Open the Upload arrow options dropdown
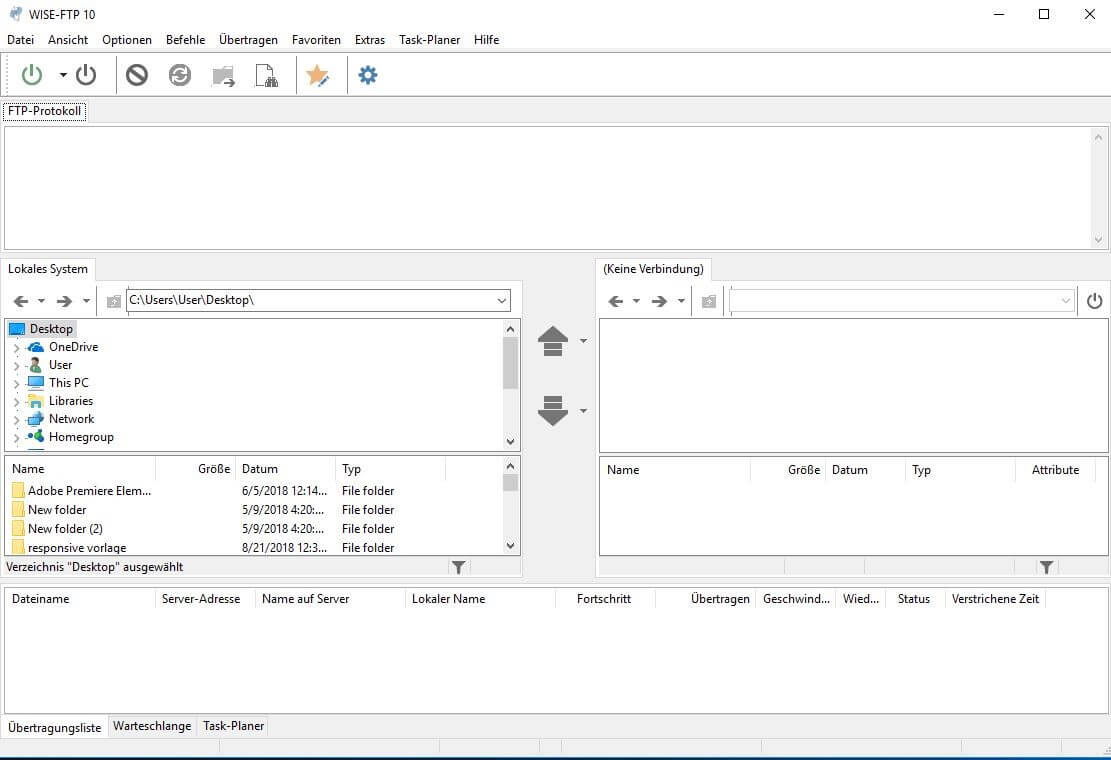This screenshot has height=760, width=1111. tap(583, 341)
